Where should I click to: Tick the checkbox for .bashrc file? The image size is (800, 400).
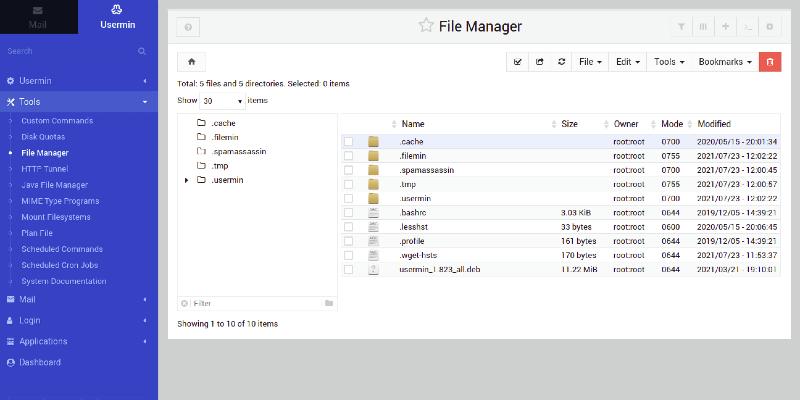point(348,213)
